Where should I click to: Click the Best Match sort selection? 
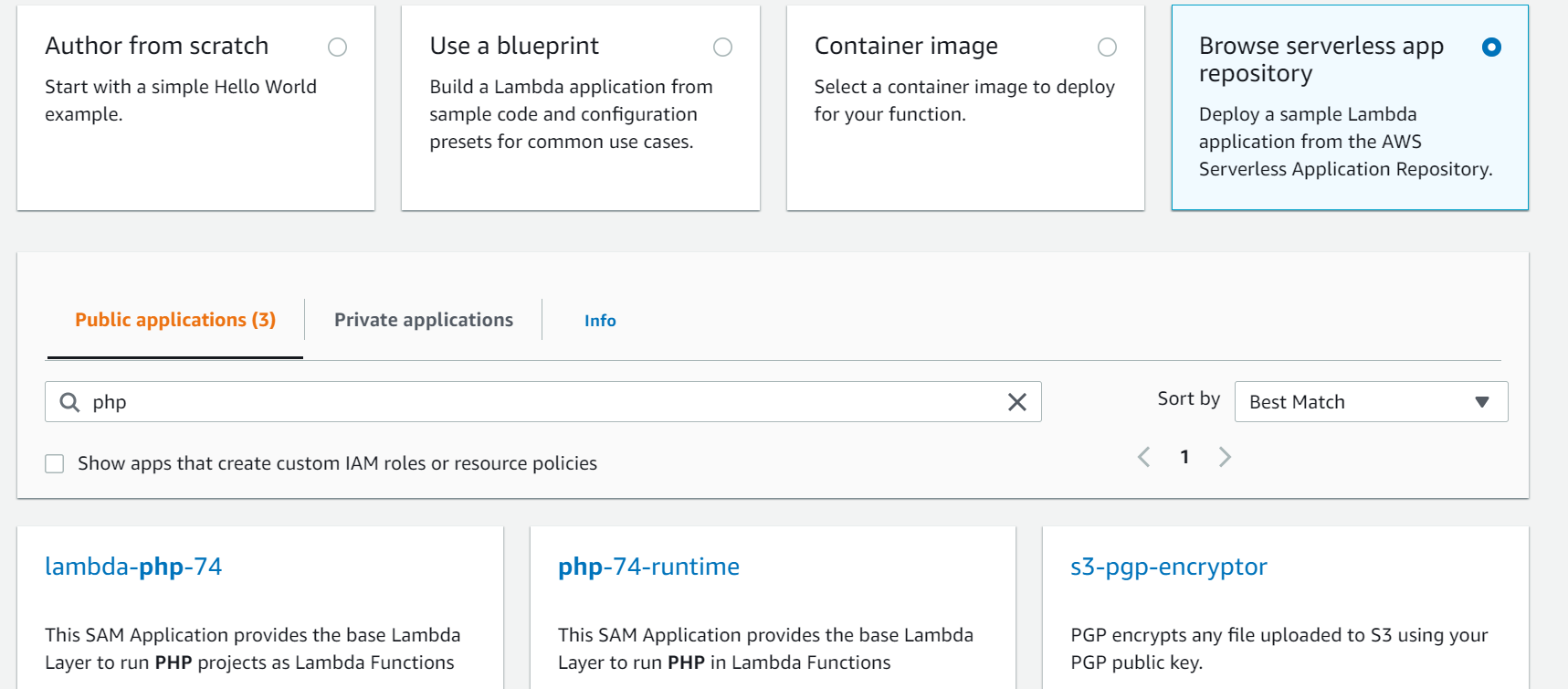[1352, 402]
